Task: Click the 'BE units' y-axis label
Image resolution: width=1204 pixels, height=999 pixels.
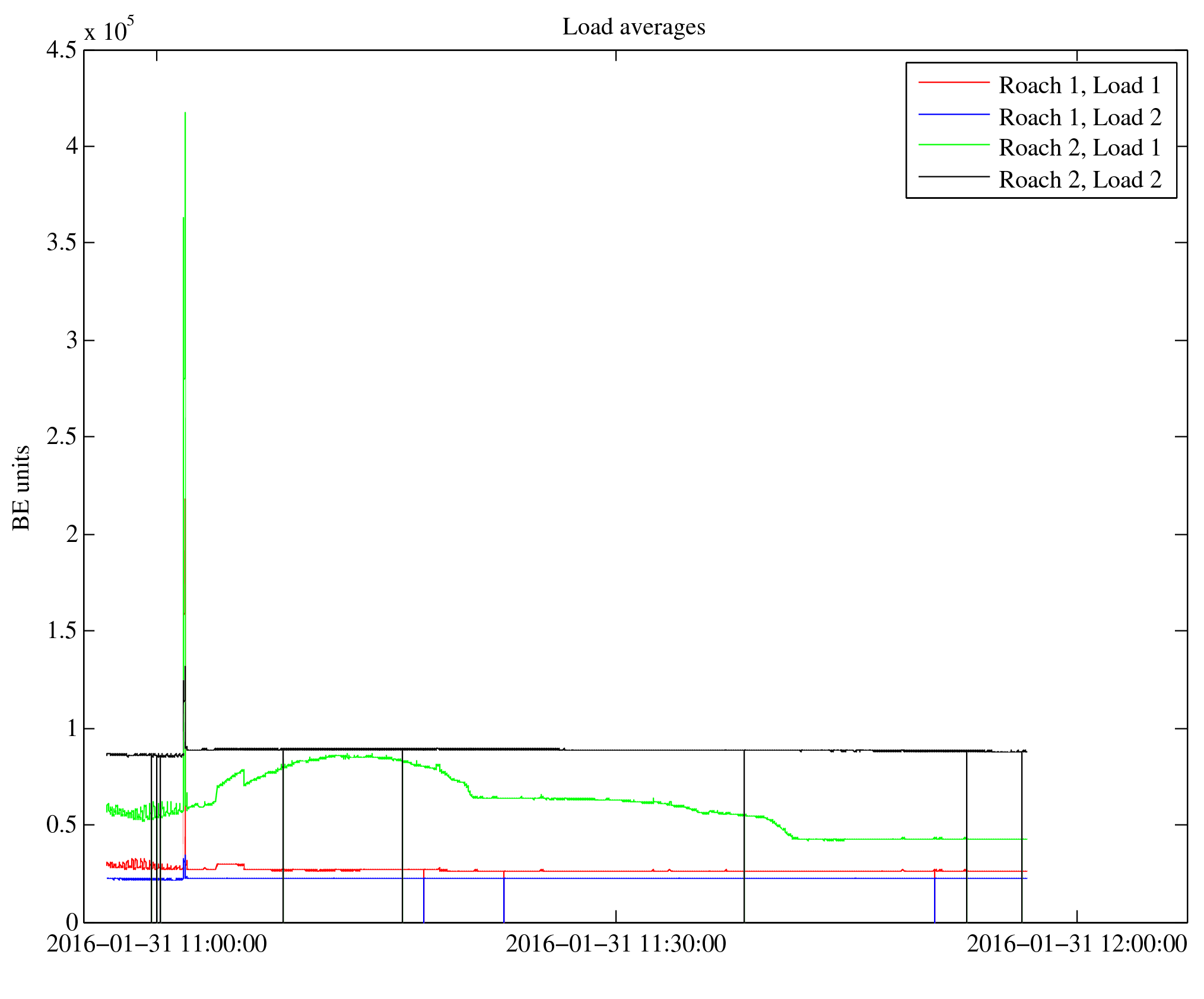Action: (x=22, y=487)
